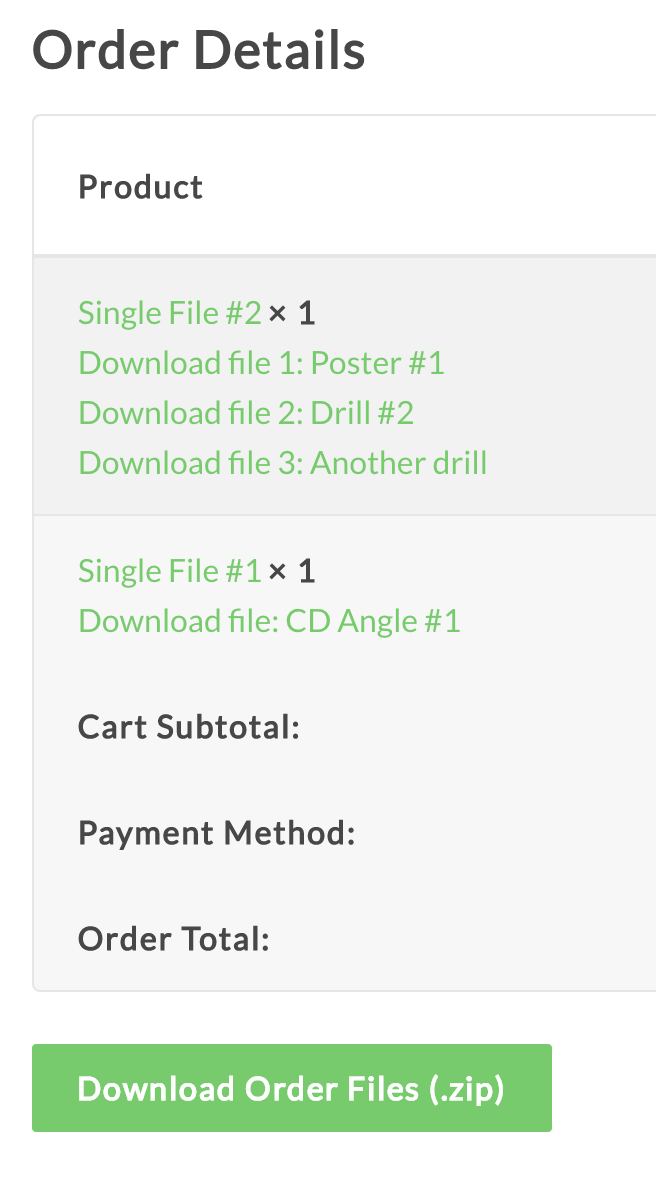Screen dimensions: 656x1180
Task: Click the Order Total label
Action: pos(174,939)
